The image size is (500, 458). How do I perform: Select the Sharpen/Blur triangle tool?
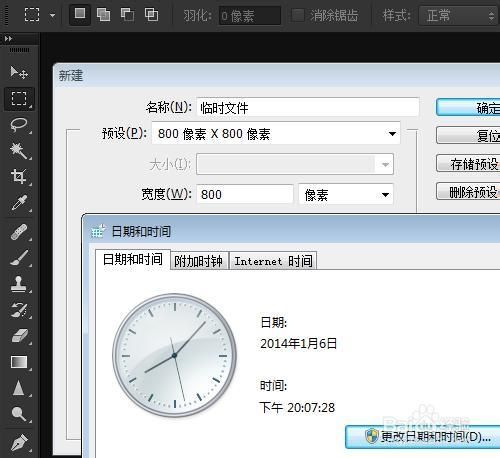[19, 388]
